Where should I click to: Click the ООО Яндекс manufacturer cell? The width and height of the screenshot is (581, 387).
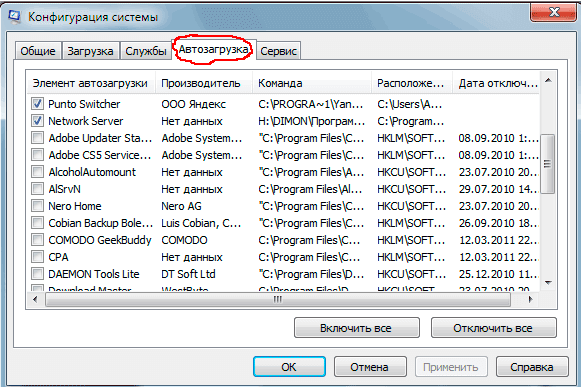click(193, 104)
